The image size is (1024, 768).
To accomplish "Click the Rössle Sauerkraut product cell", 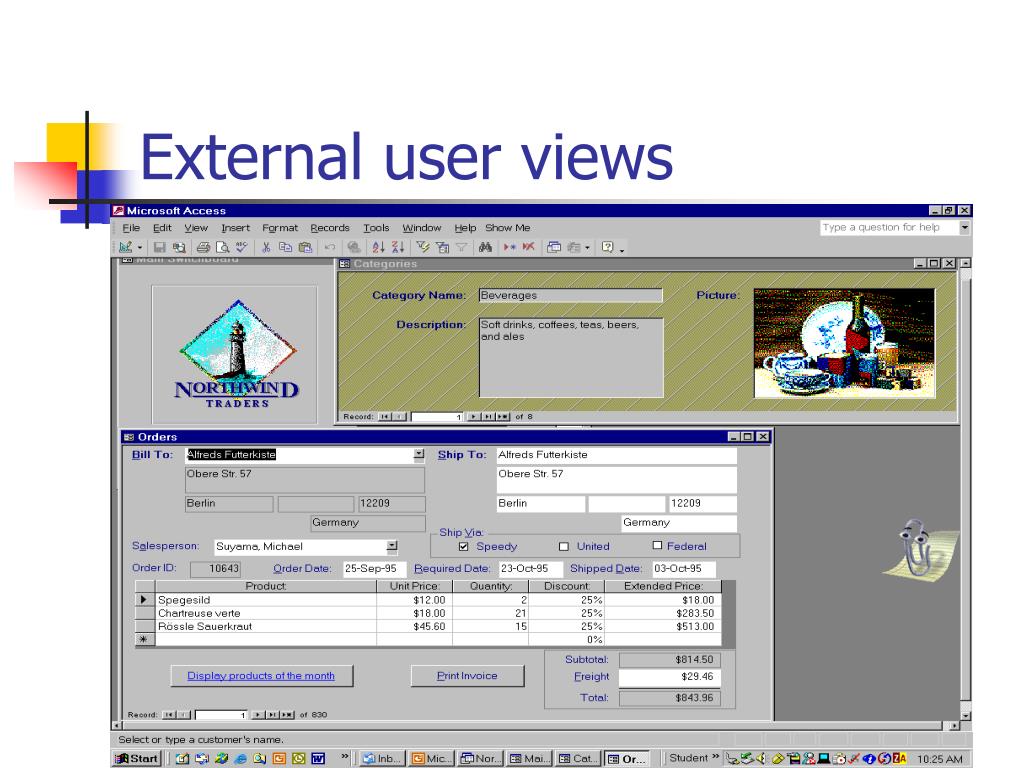I will (265, 626).
